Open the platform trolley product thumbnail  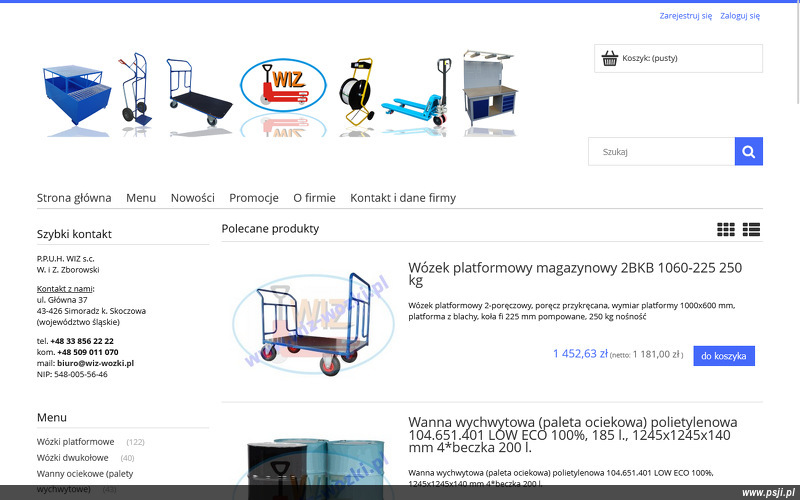click(x=313, y=324)
